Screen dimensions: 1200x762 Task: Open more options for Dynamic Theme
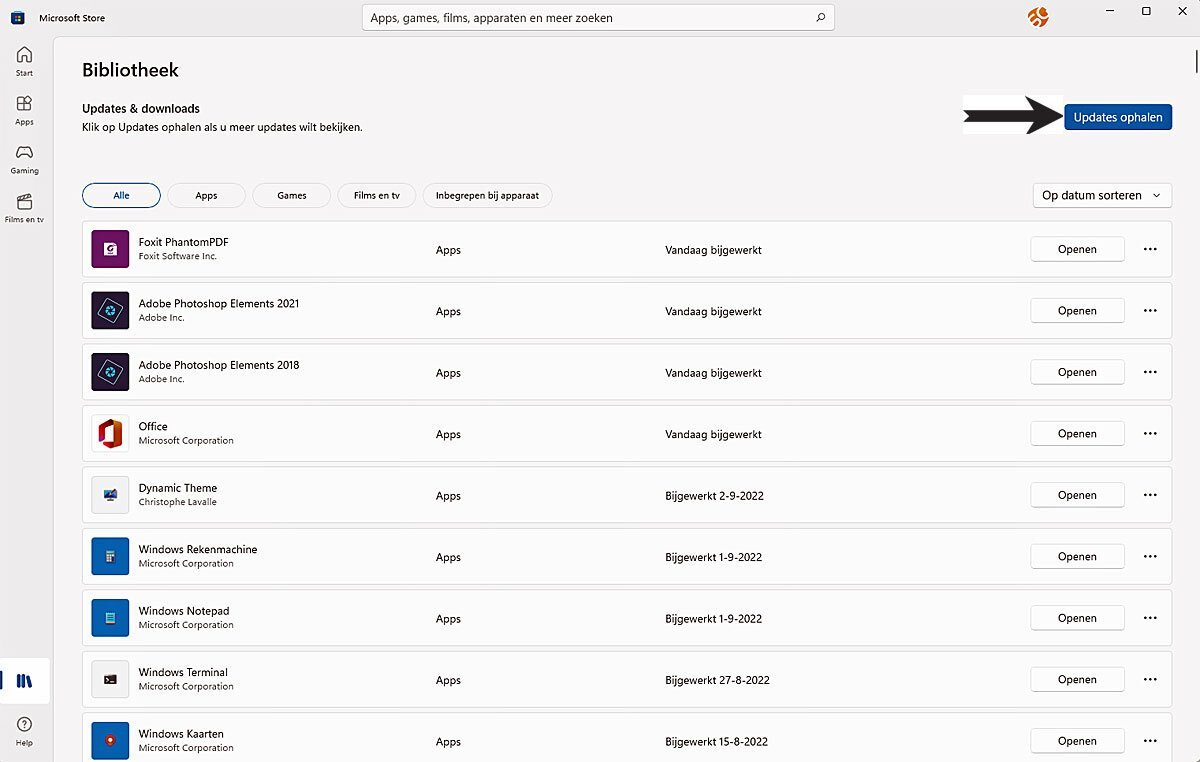coord(1150,495)
